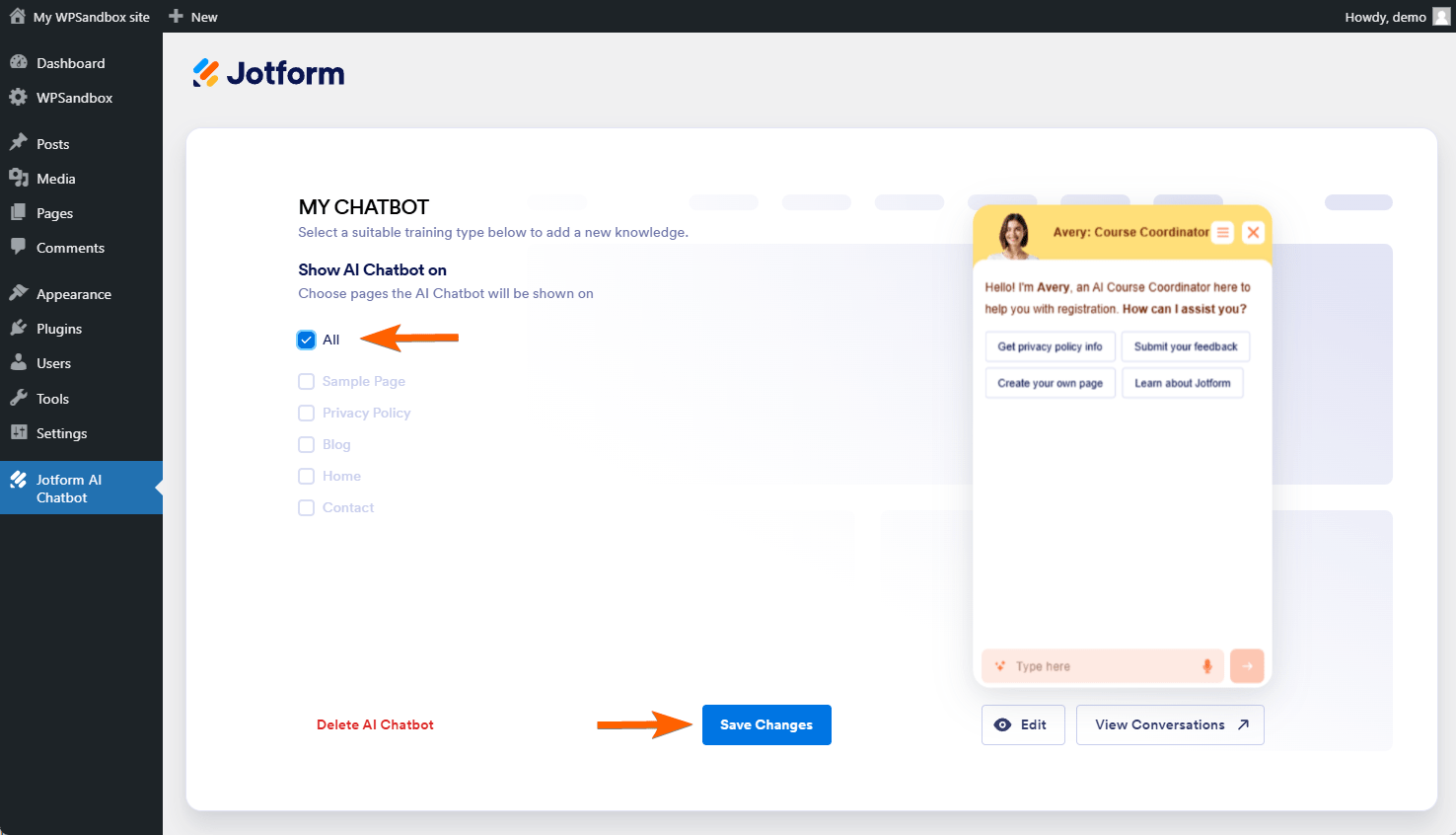Click the plus icon next to New
Viewport: 1456px width, 835px height.
[176, 16]
